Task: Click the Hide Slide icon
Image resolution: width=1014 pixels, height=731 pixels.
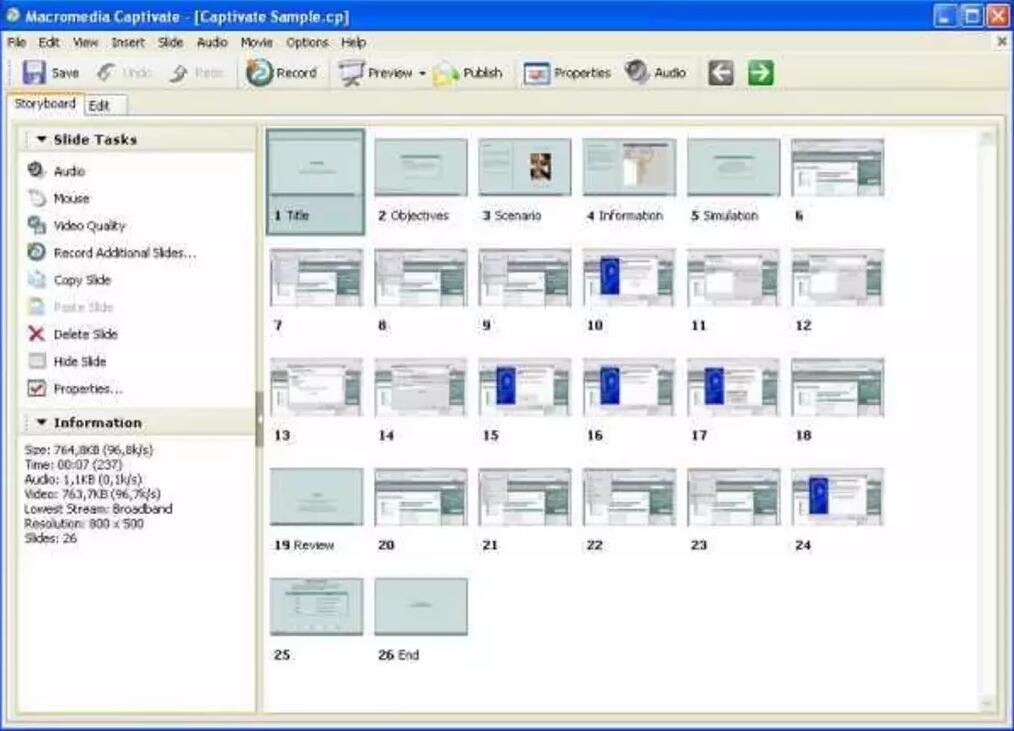Action: [37, 360]
